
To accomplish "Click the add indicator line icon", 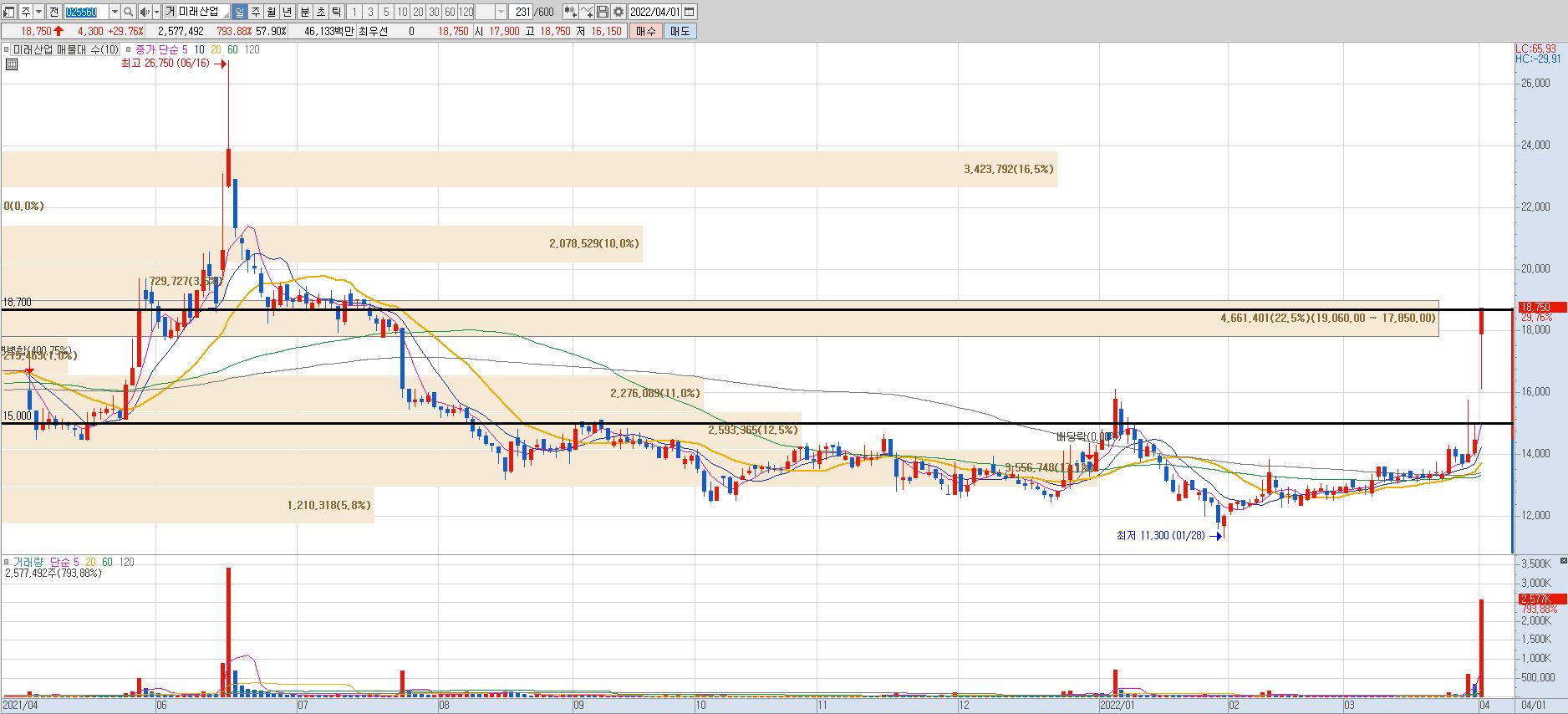I will click(x=587, y=12).
